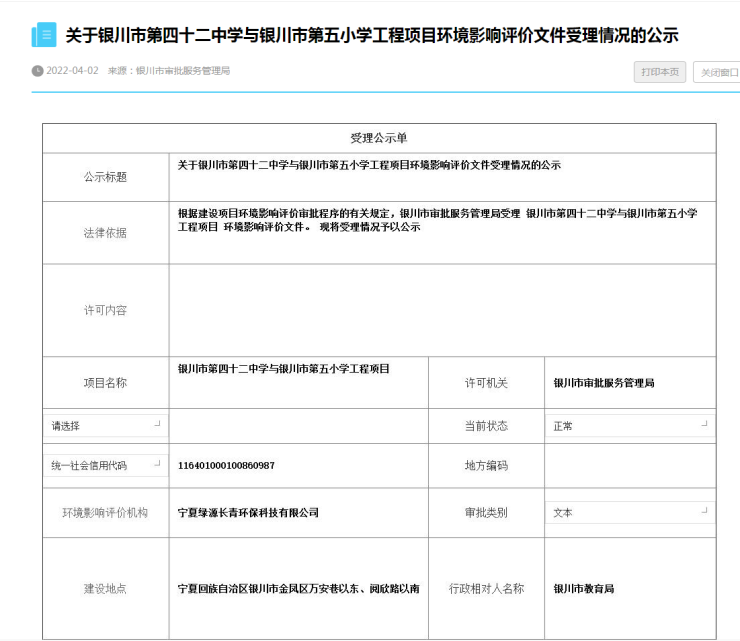This screenshot has height=641, width=740.
Task: Click the 环境影响评价机构 label
Action: (x=105, y=513)
